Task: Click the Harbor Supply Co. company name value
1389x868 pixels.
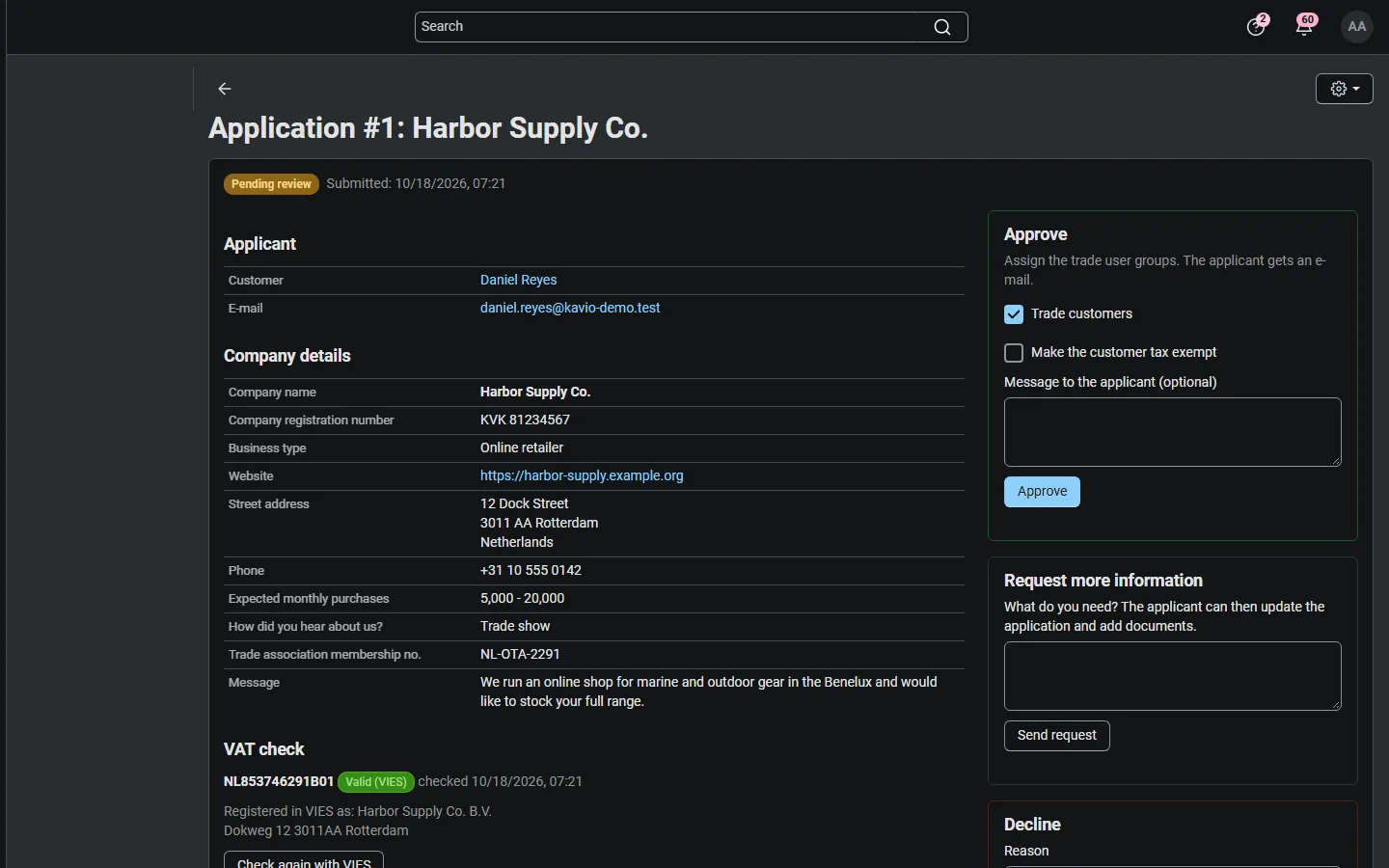Action: coord(535,393)
